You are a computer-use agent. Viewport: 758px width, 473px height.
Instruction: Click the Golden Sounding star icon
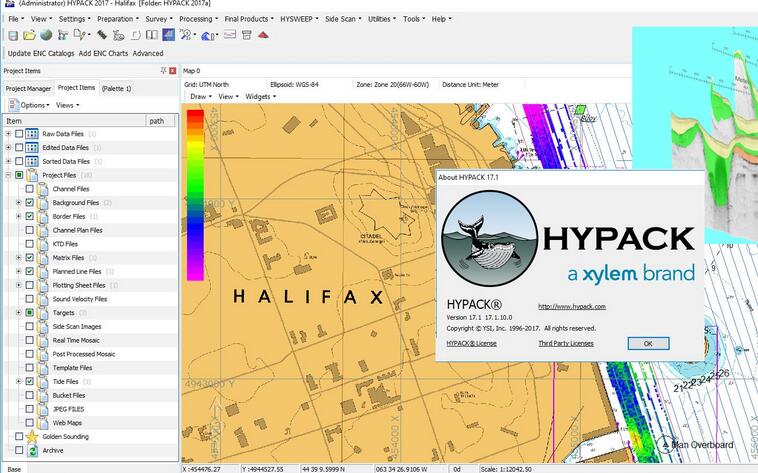coord(32,437)
